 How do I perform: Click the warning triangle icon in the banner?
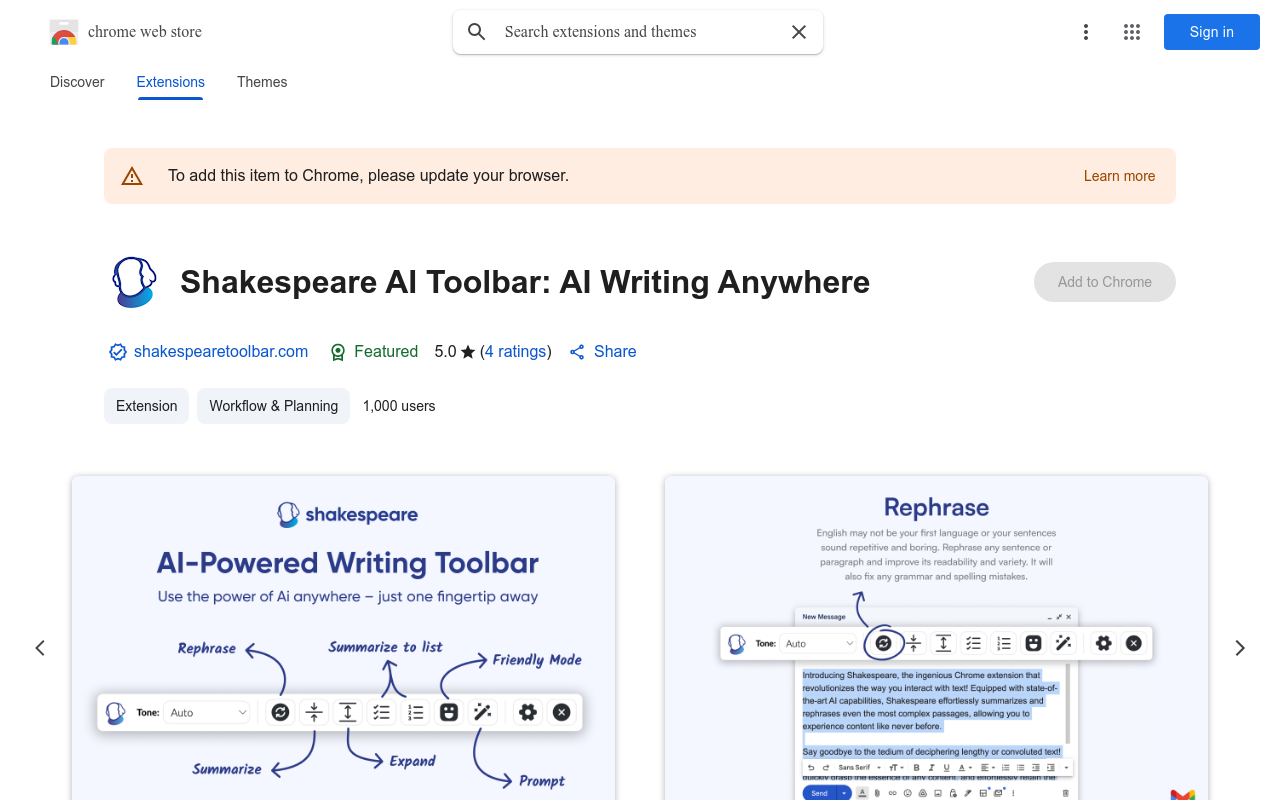click(x=132, y=176)
